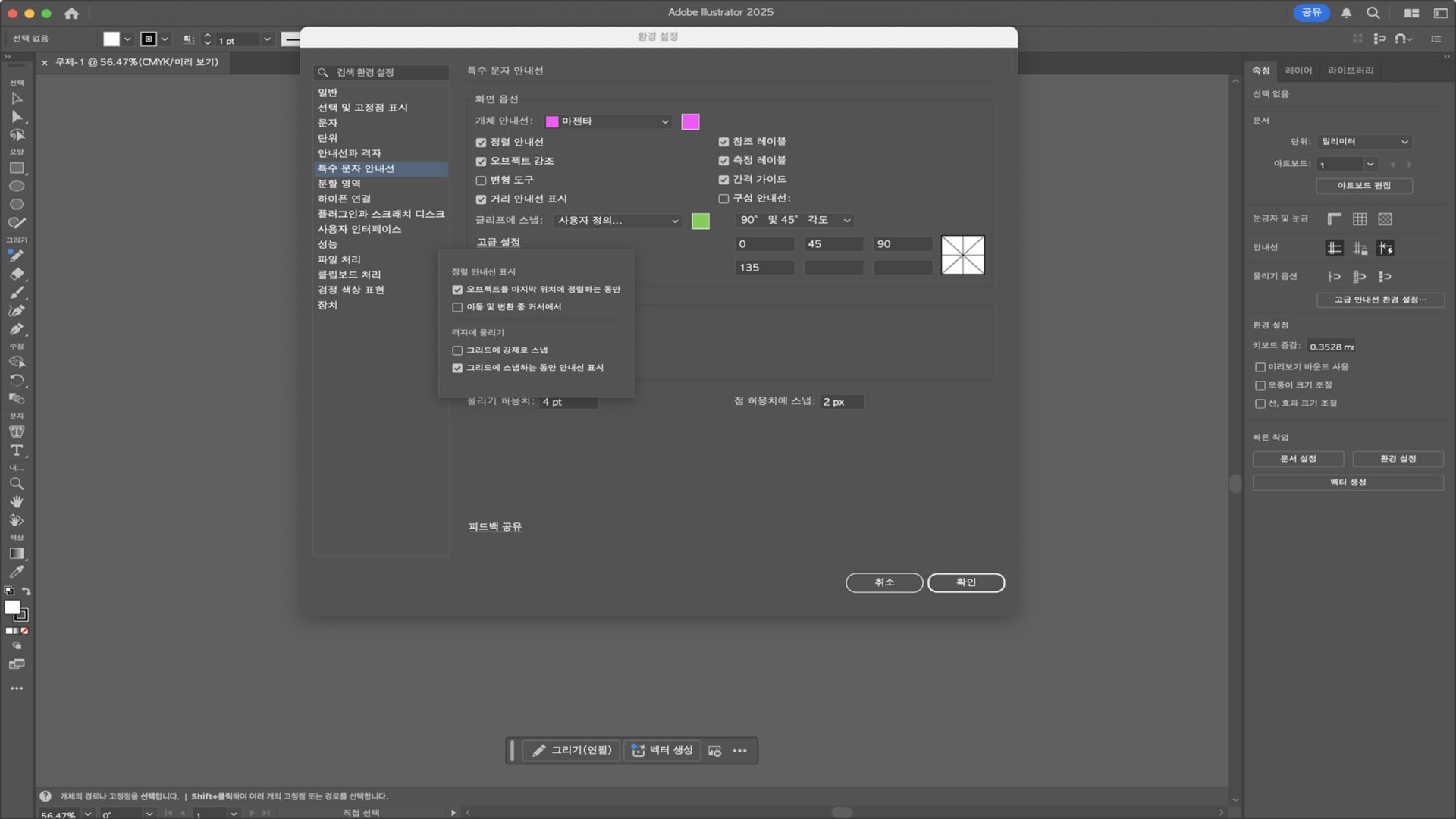Click the 확인 button
The height and width of the screenshot is (819, 1456).
965,582
